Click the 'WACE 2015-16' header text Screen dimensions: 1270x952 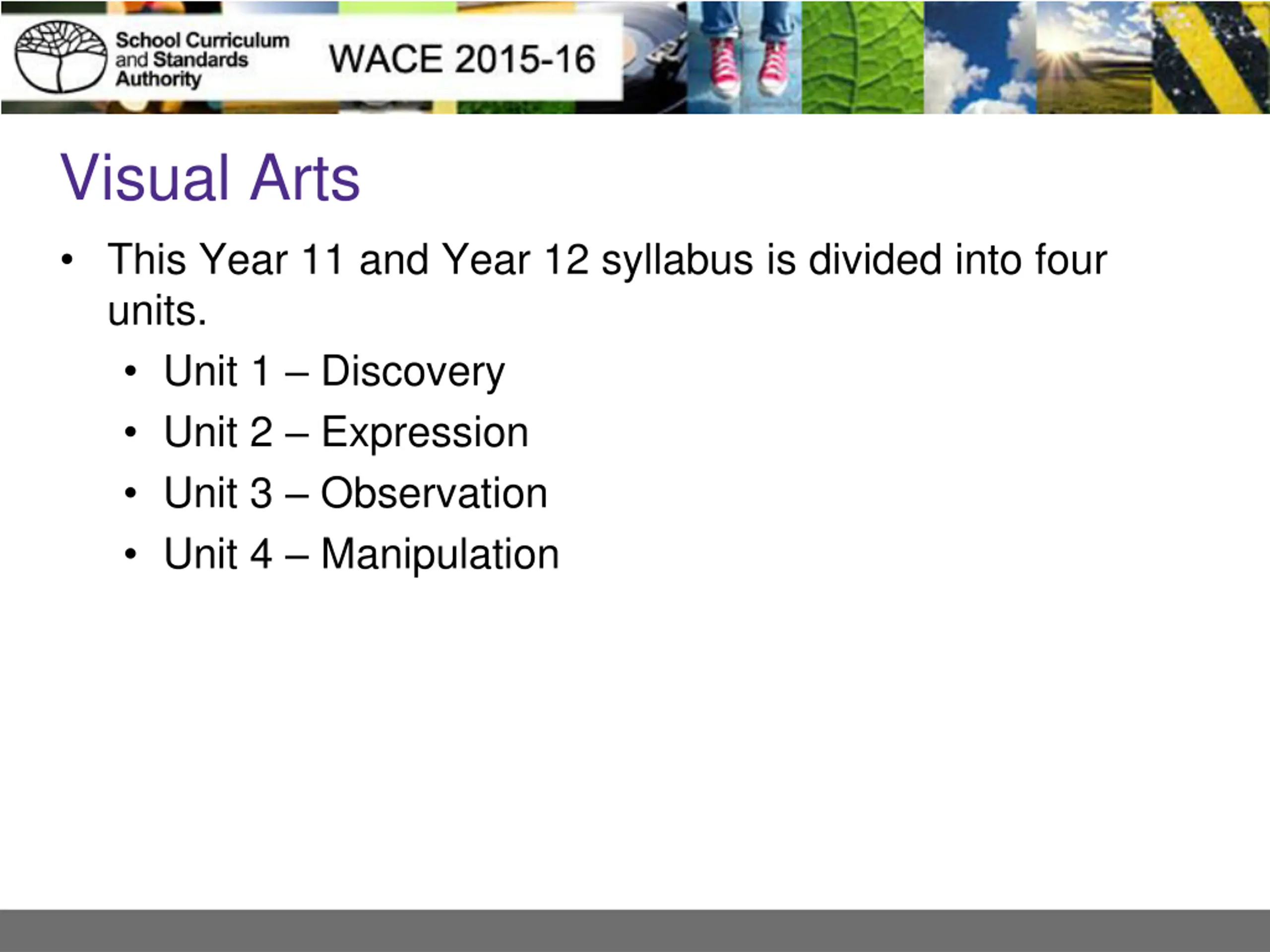(462, 59)
